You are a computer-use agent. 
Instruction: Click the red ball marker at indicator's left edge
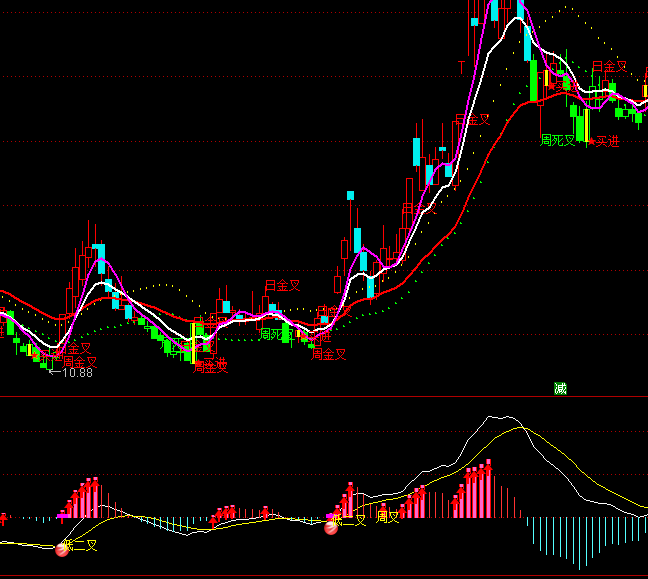tap(63, 548)
